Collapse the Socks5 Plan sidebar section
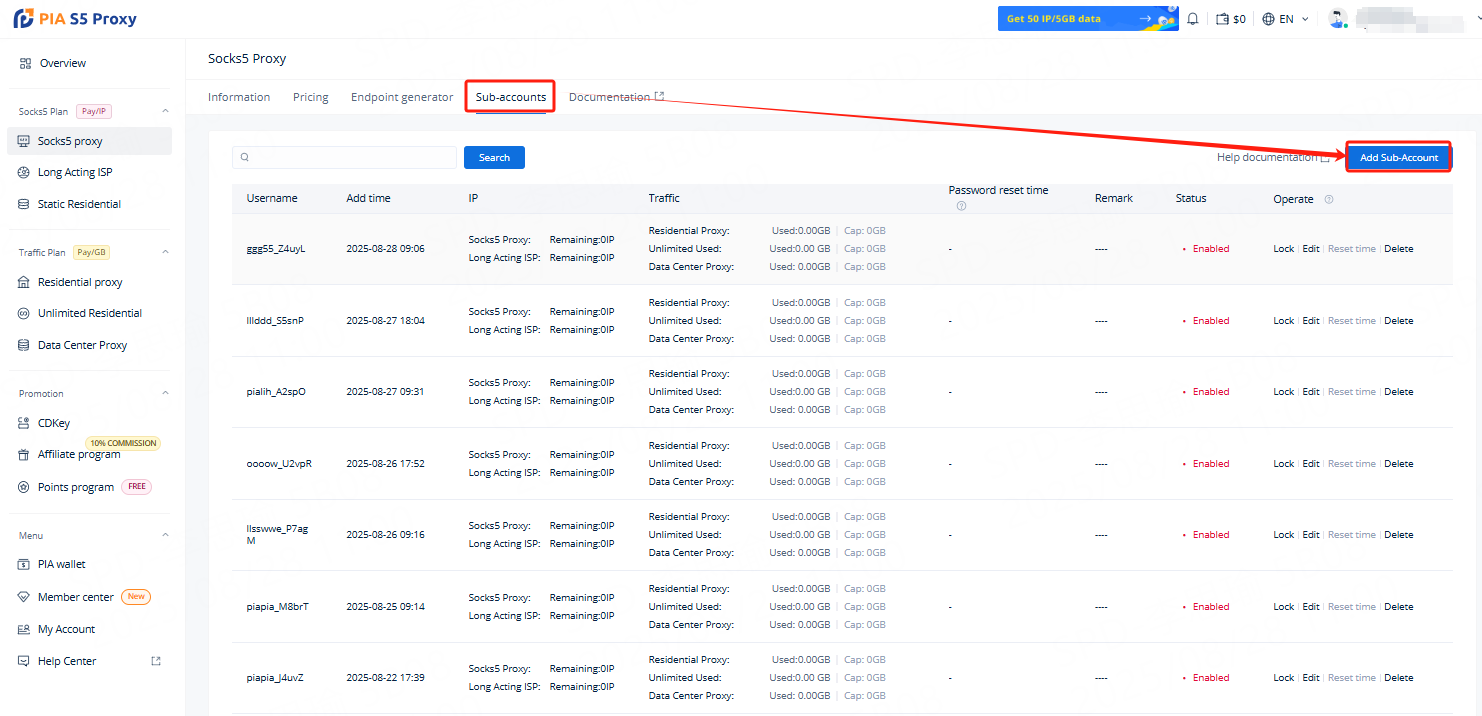Viewport: 1482px width, 716px height. point(165,112)
